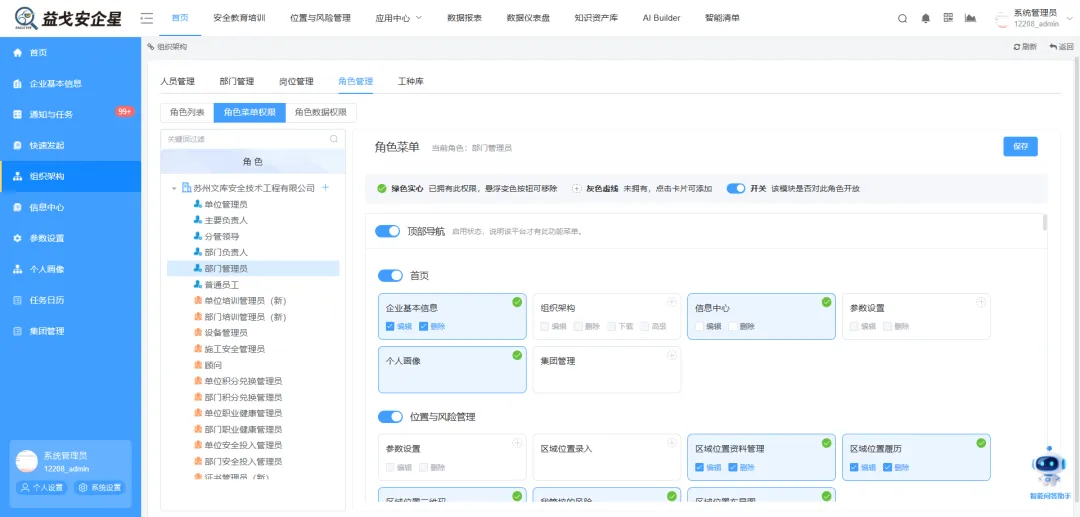Viewport: 1080px width, 517px height.
Task: Open the 智能问答助手 robot icon
Action: pos(1049,468)
